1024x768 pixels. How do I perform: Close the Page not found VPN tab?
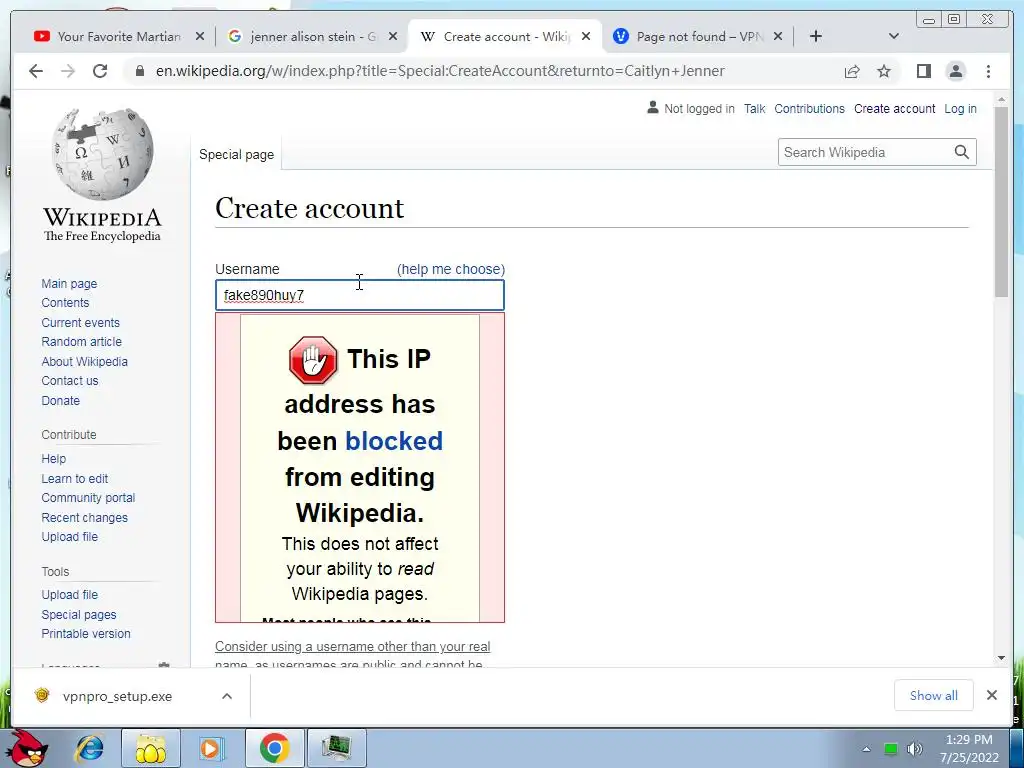[x=778, y=37]
